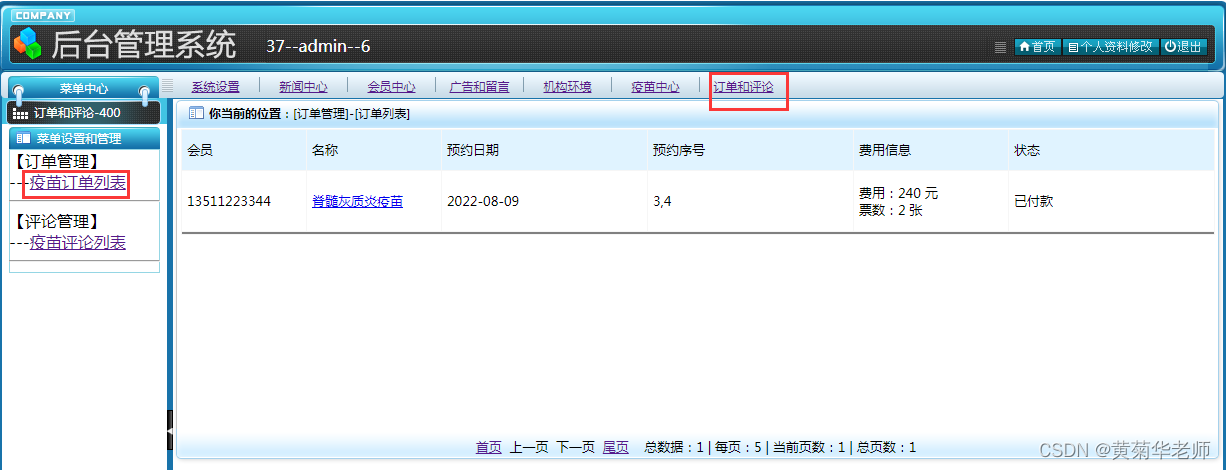The width and height of the screenshot is (1226, 470).
Task: Click the date cell 2022-08-09
Action: 483,201
